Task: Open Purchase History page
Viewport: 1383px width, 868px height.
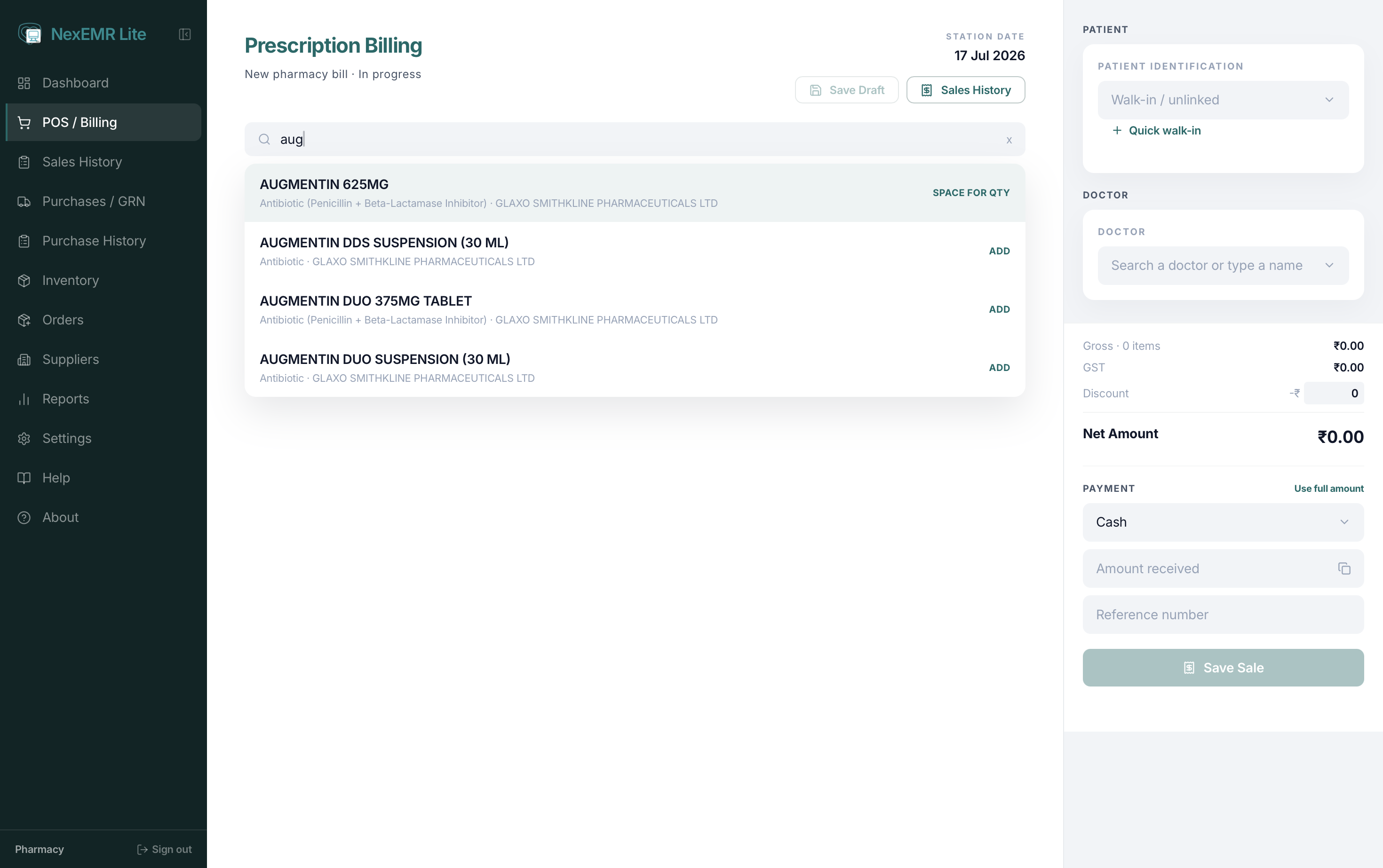Action: (103, 241)
